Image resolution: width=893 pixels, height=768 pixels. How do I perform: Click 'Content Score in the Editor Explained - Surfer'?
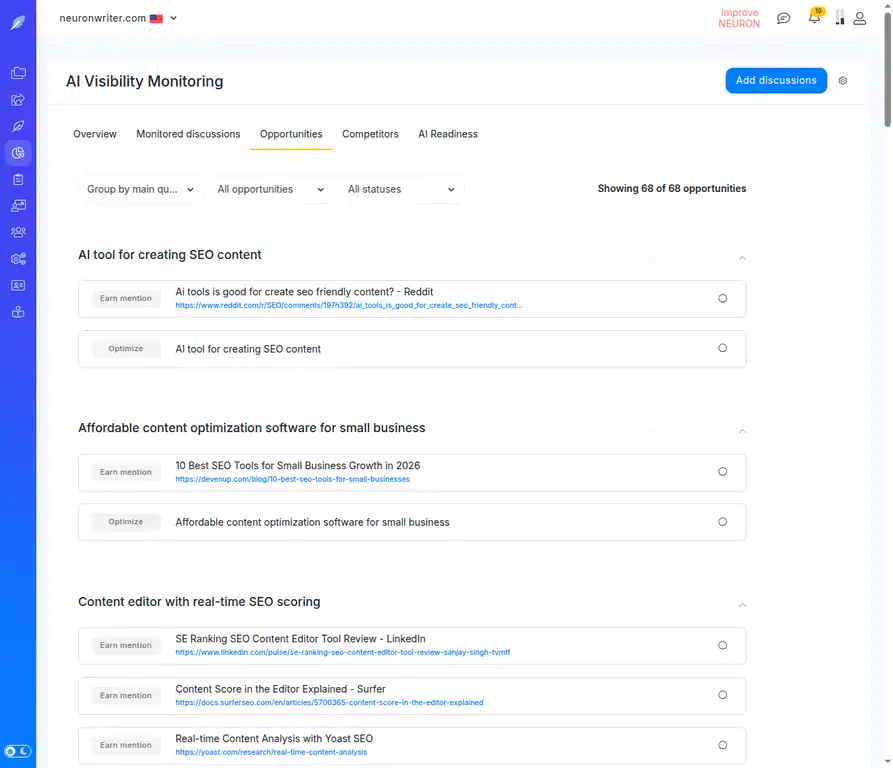coord(280,689)
